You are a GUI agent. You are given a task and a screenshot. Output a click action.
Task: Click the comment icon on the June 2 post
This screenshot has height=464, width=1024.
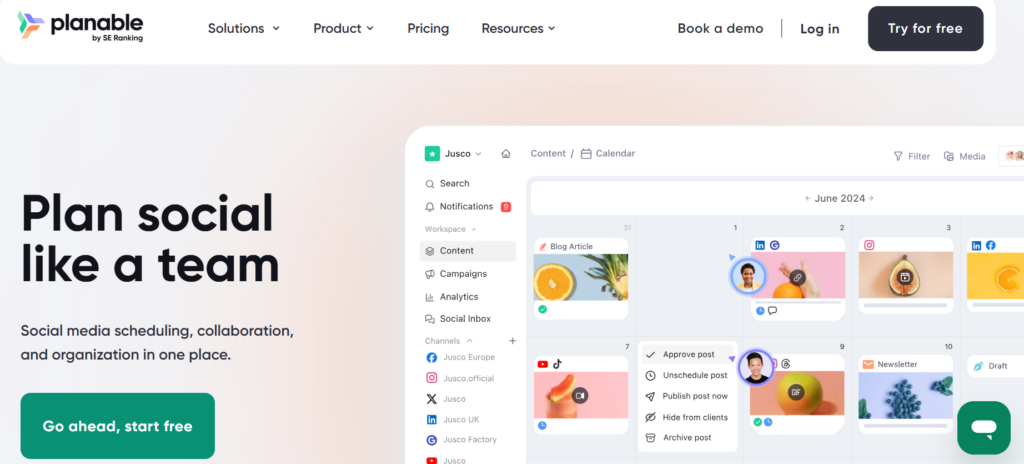773,310
